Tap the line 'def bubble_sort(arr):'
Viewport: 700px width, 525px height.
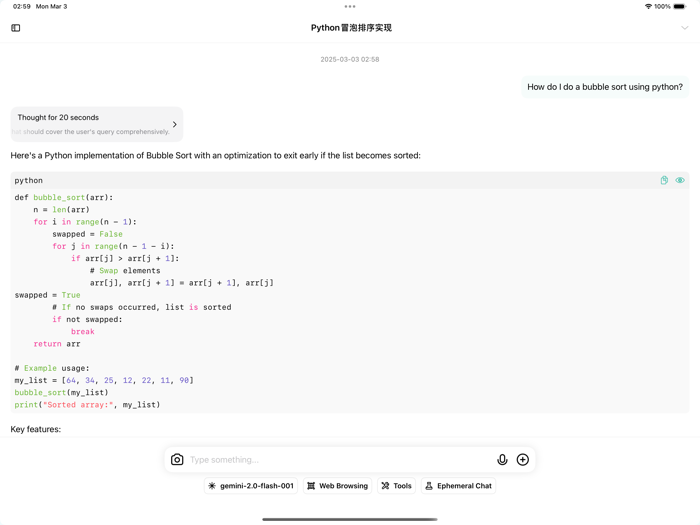(x=64, y=197)
